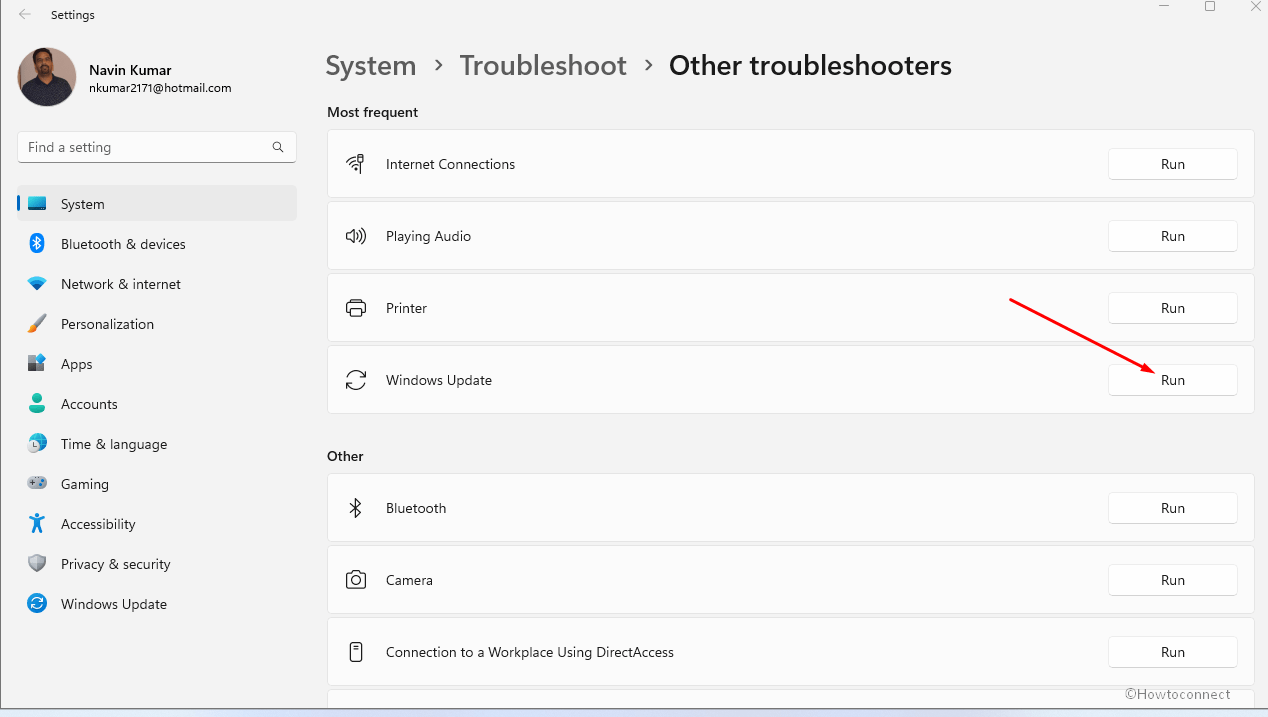Image resolution: width=1268 pixels, height=717 pixels.
Task: Click the Privacy & security shield icon
Action: pos(37,564)
